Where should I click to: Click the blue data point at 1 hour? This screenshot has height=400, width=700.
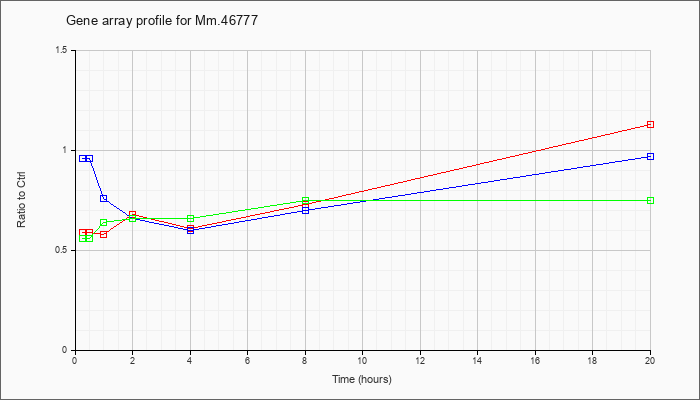104,198
